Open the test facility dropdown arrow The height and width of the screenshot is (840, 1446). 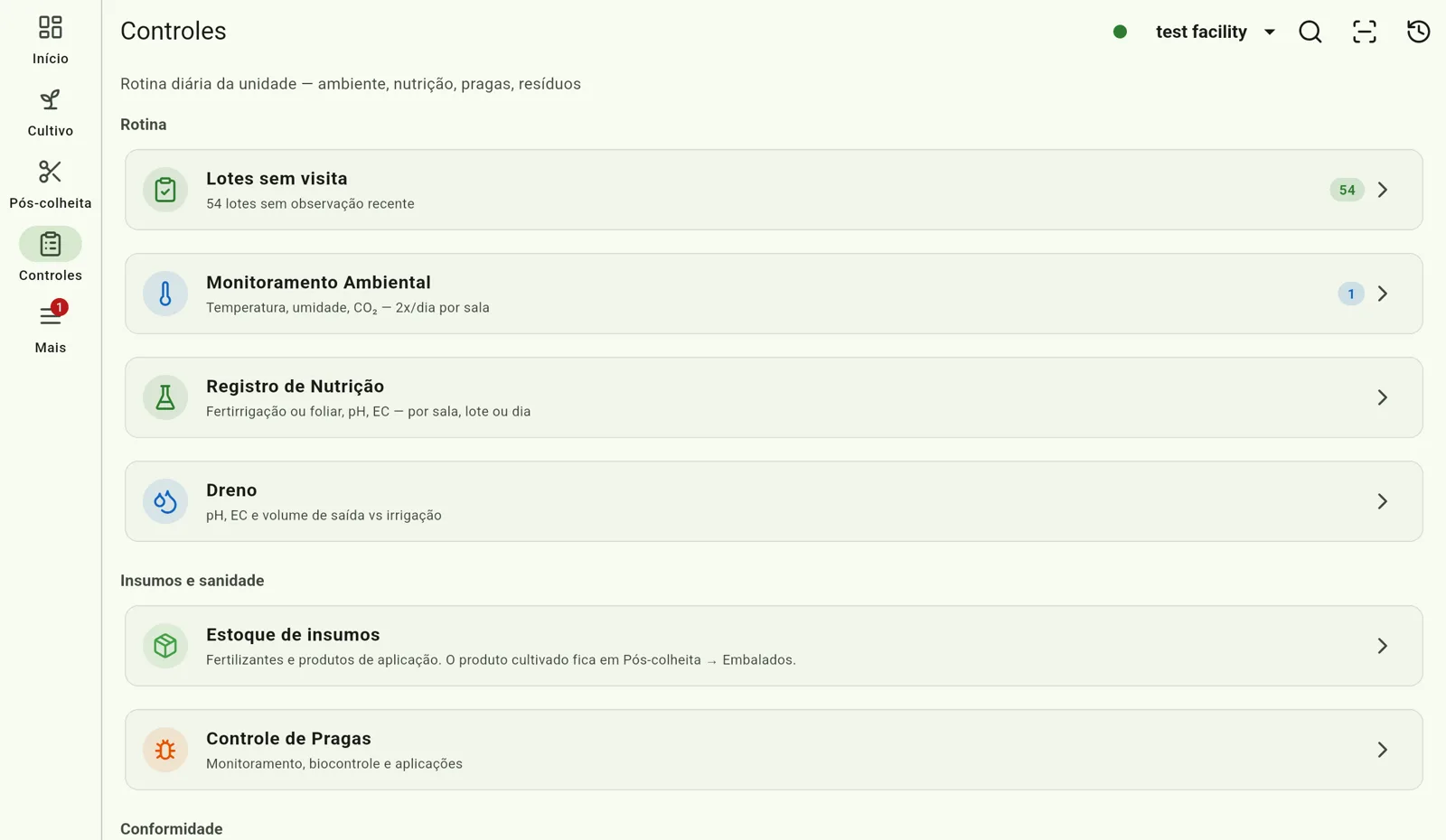[1270, 32]
